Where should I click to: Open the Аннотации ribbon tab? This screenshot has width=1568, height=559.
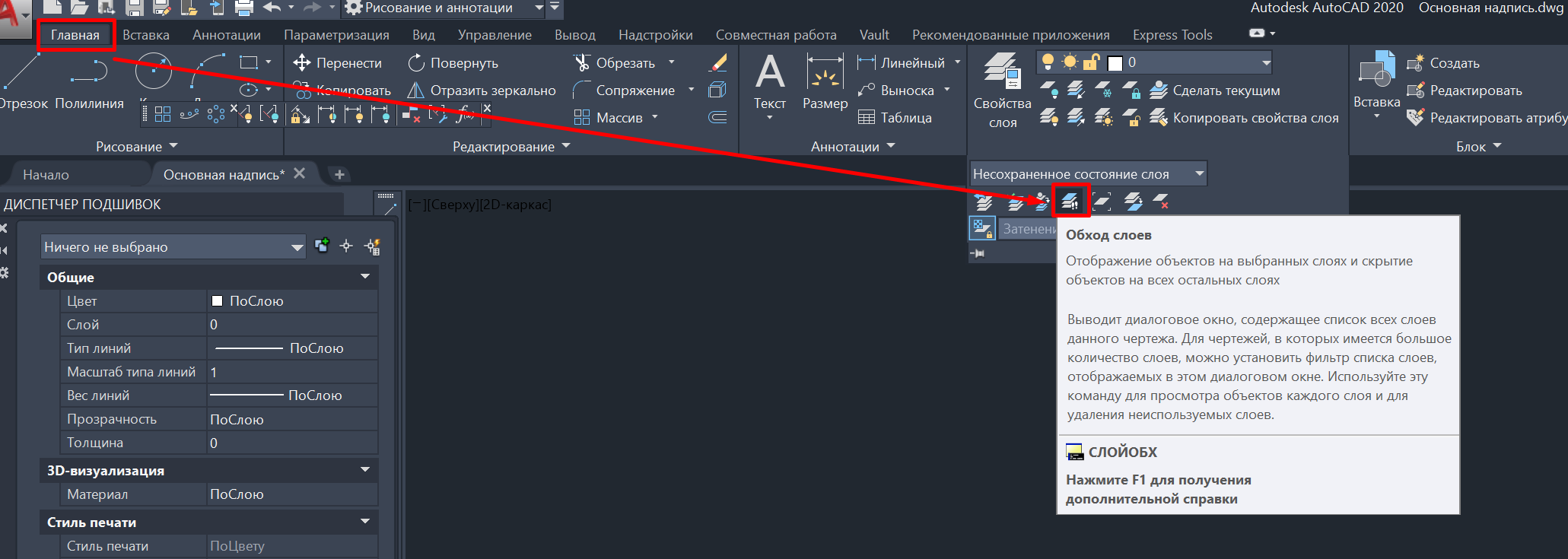pyautogui.click(x=227, y=35)
